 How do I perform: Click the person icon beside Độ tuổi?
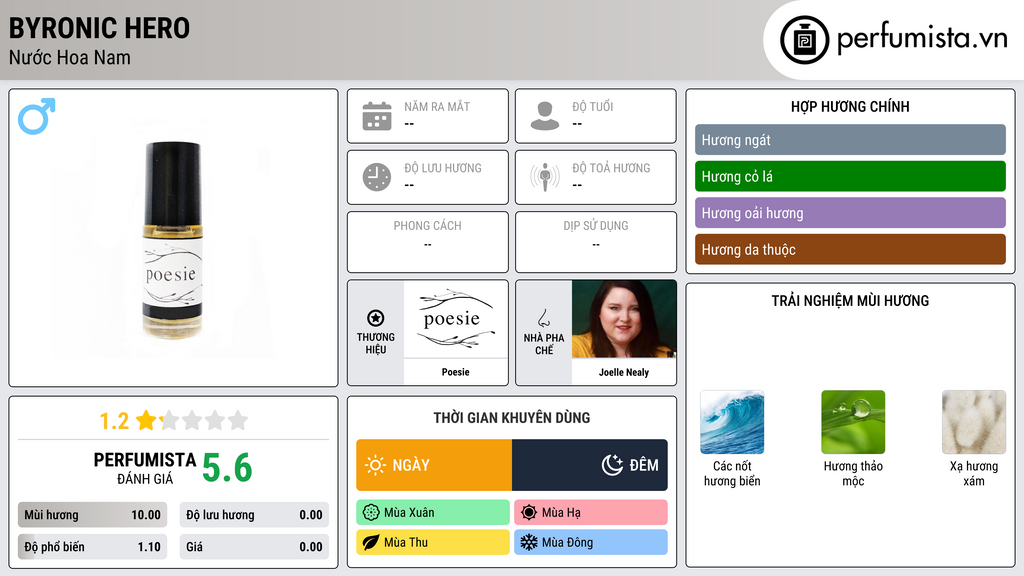[x=545, y=116]
